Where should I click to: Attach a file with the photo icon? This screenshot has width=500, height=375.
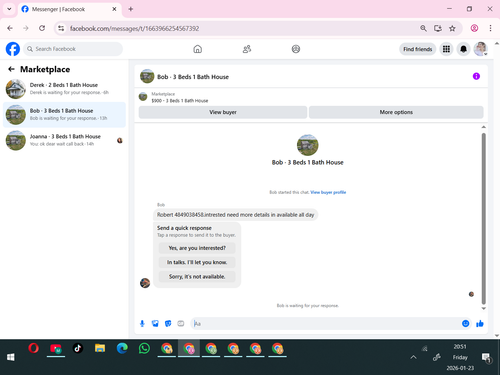(155, 323)
